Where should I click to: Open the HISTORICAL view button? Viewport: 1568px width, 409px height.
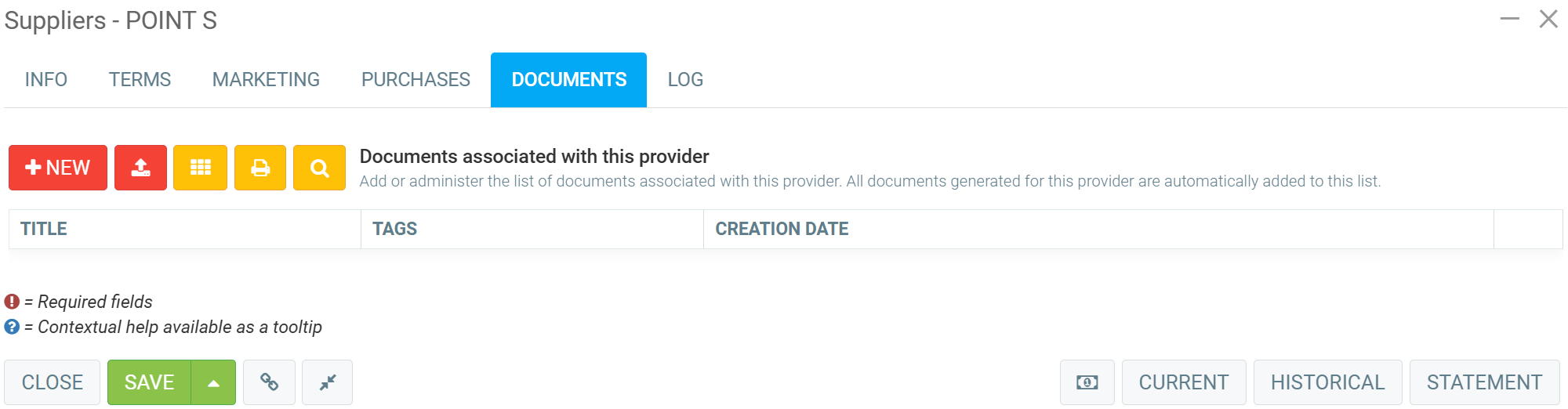[1327, 382]
